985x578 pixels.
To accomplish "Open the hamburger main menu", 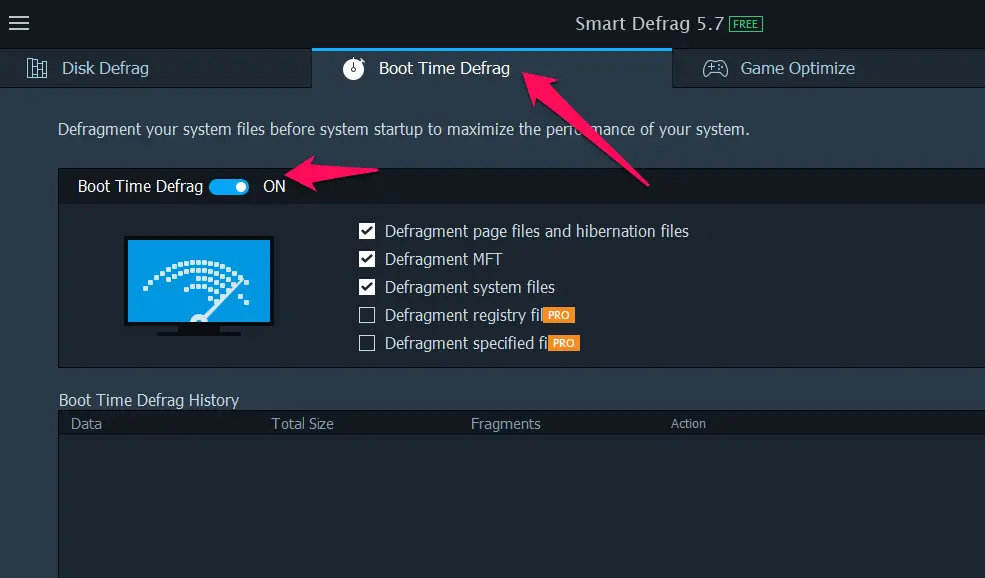I will (x=19, y=23).
